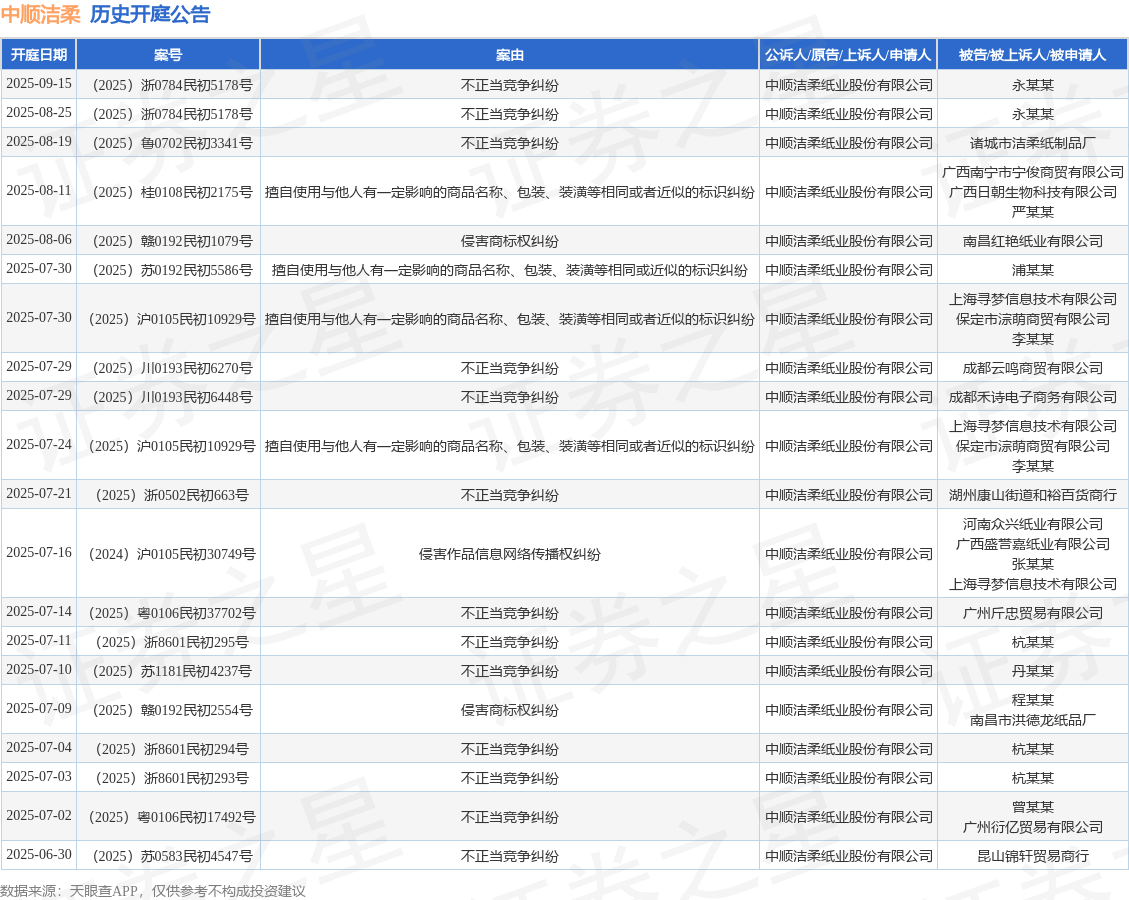Click the 历史开庭公告 heading
The width and height of the screenshot is (1129, 900).
point(150,14)
